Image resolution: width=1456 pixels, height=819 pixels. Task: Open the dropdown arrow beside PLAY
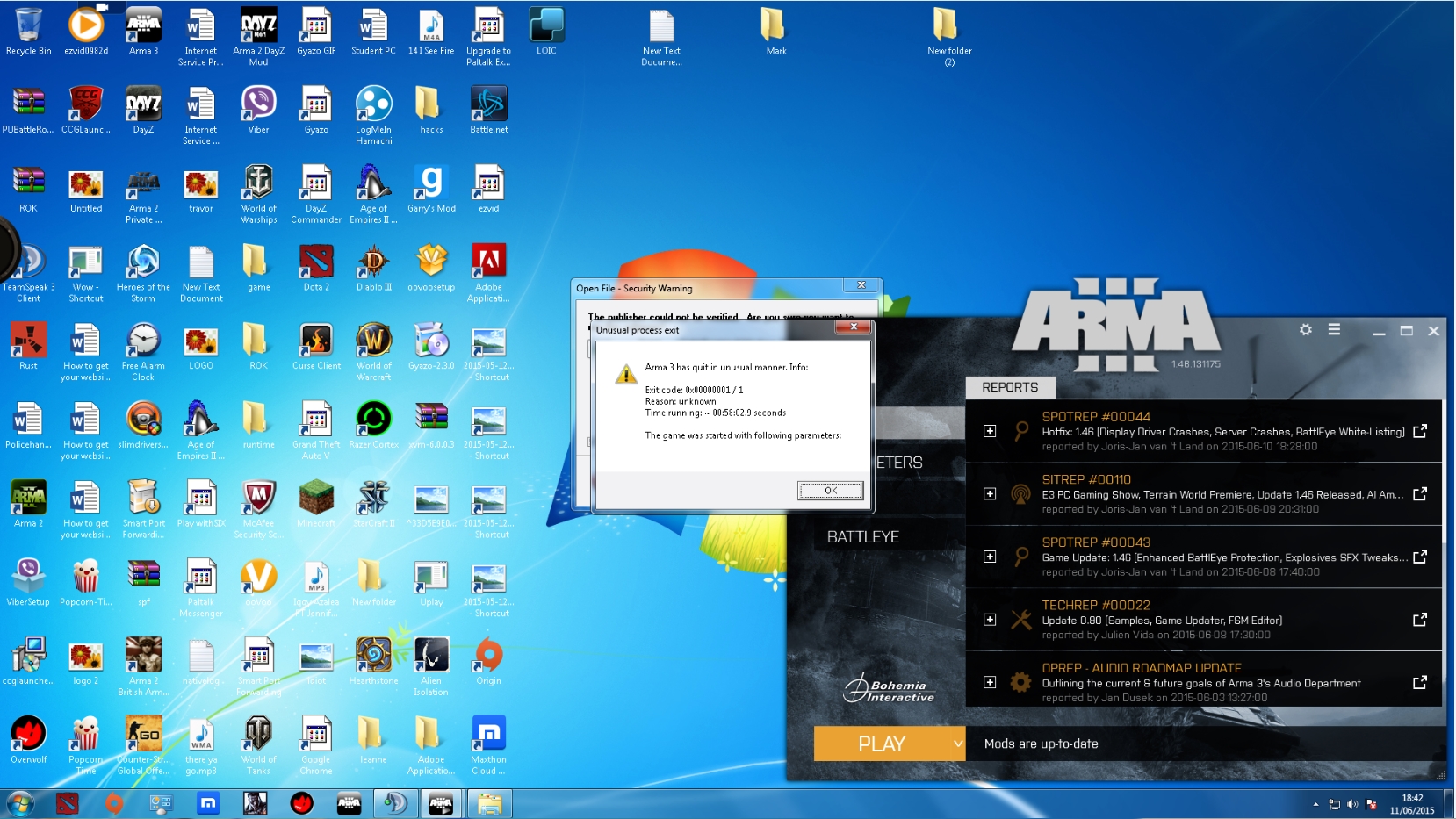[957, 744]
